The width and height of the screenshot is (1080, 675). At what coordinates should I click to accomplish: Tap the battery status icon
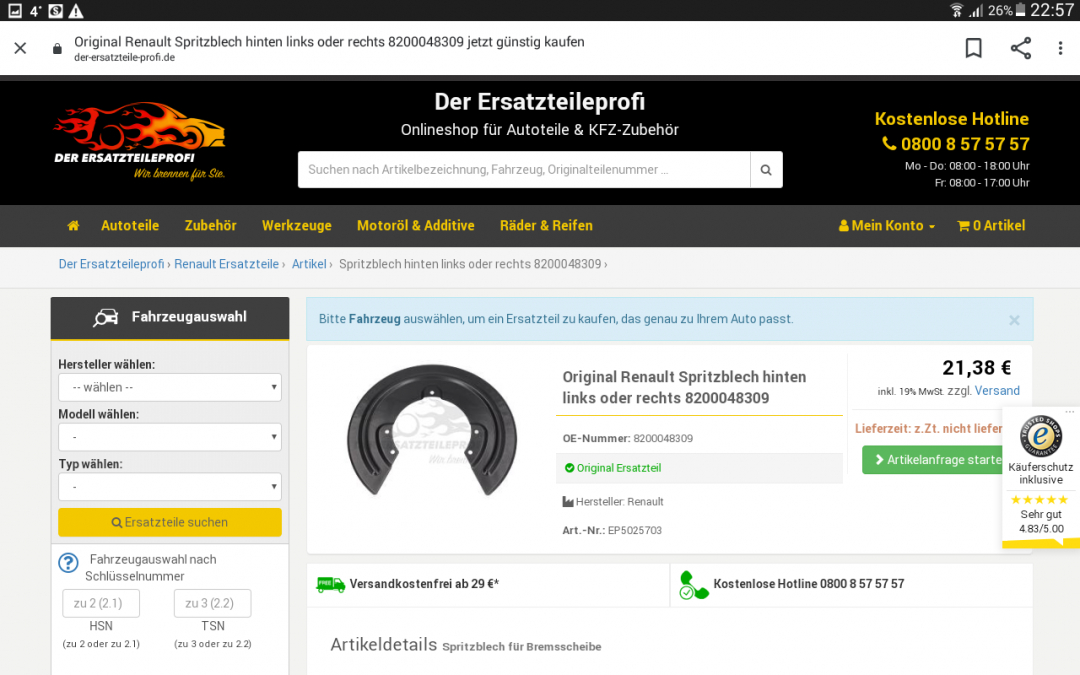click(x=1020, y=10)
